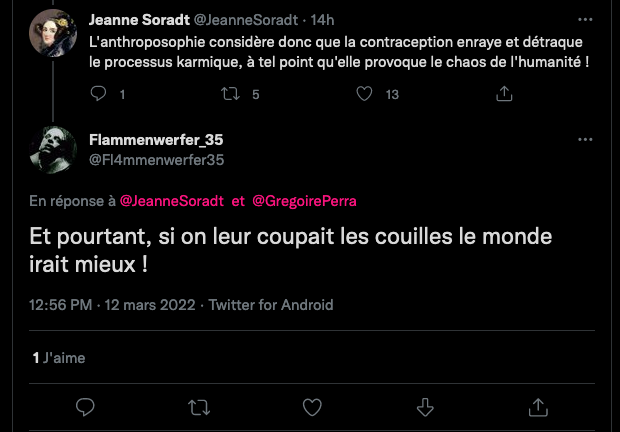Retweet Flammenwerfer_35's tweet
Screen dimensions: 620x432
pos(199,406)
